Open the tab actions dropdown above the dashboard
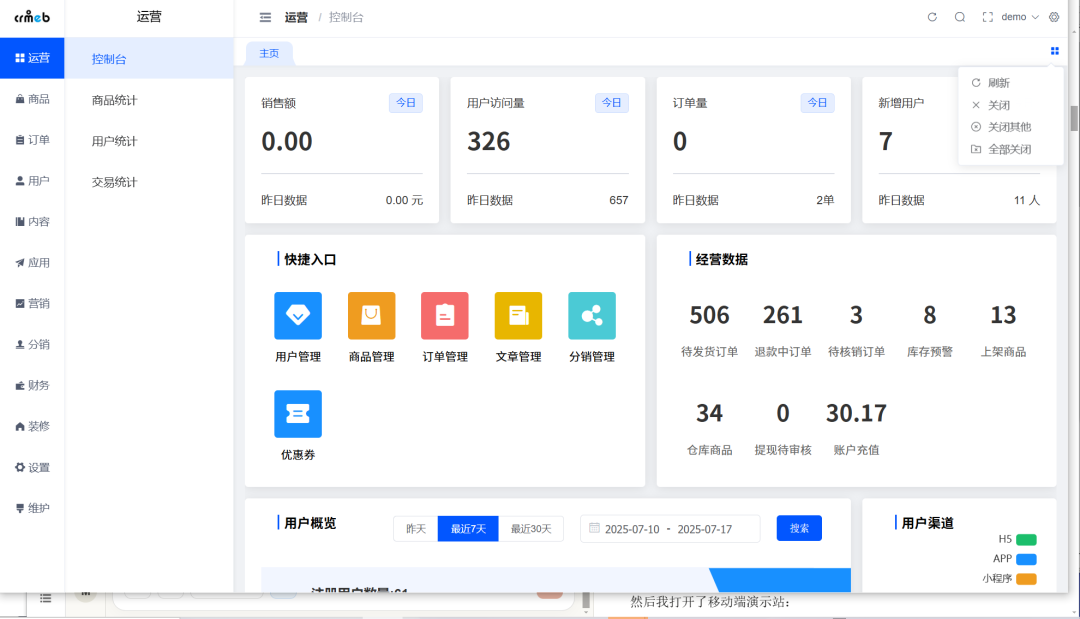1080x619 pixels. (1053, 51)
